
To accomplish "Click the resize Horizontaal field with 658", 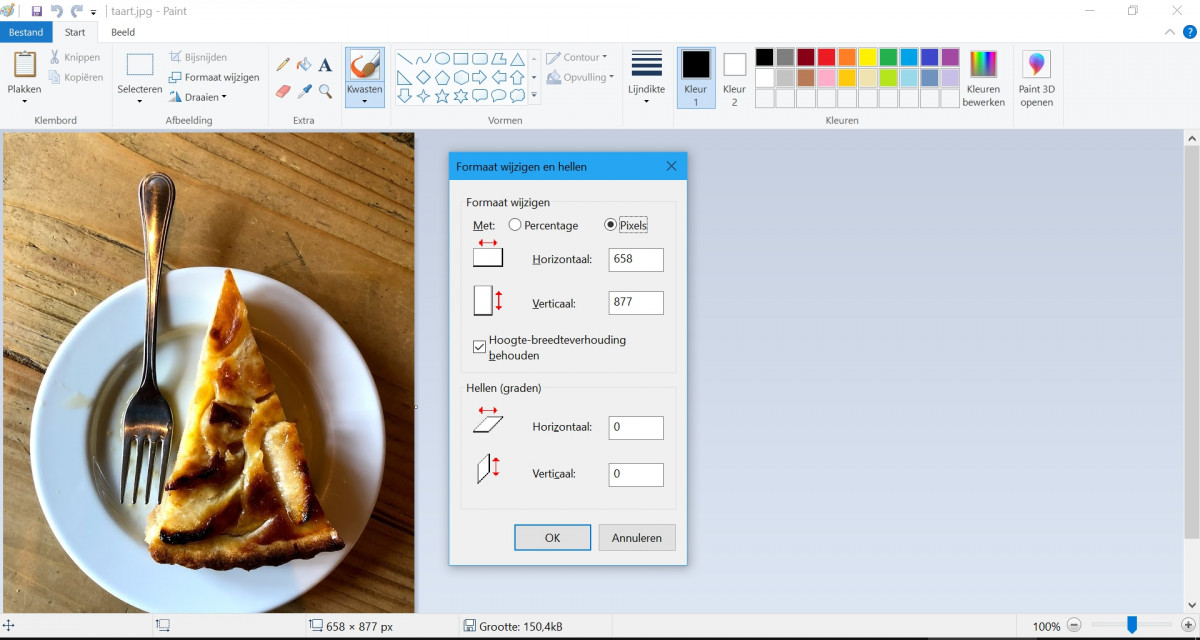I will pyautogui.click(x=636, y=259).
